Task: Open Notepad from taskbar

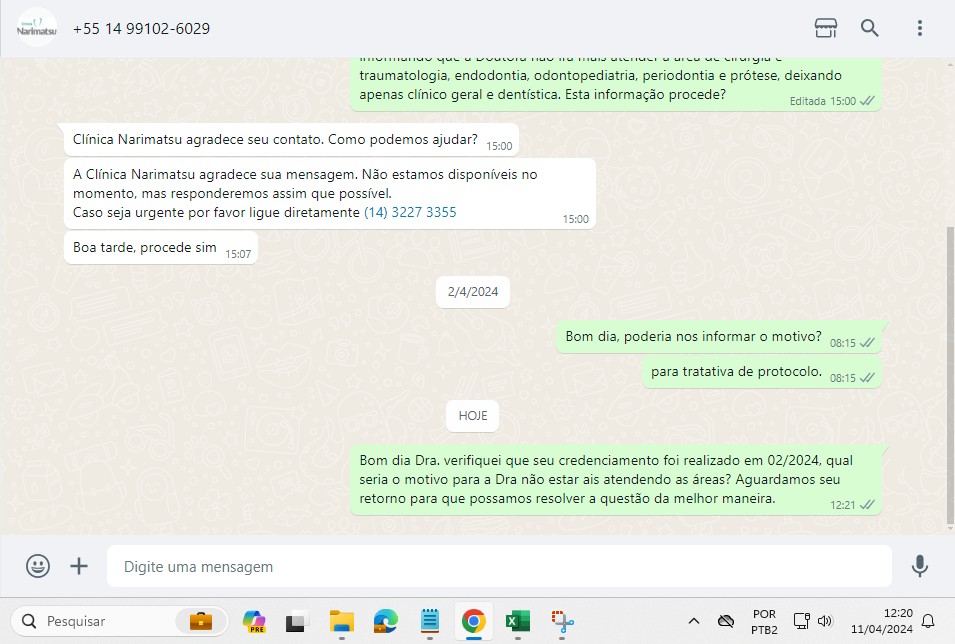Action: coord(430,621)
